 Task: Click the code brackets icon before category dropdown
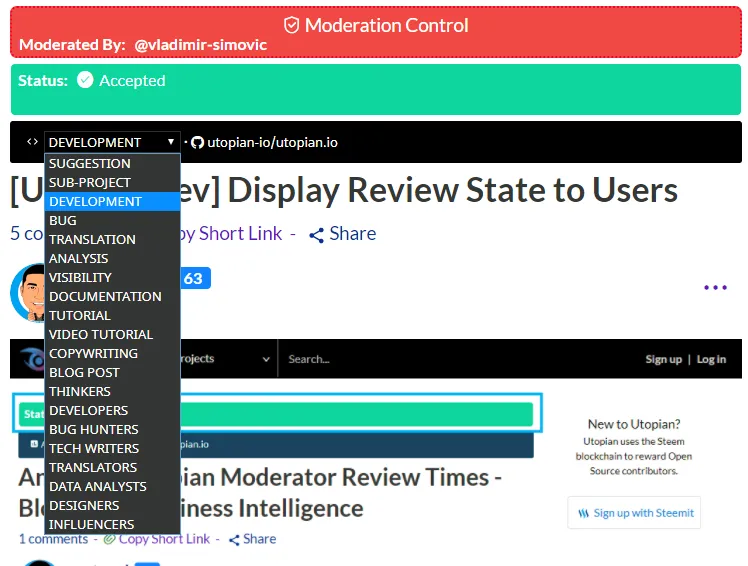coord(32,142)
